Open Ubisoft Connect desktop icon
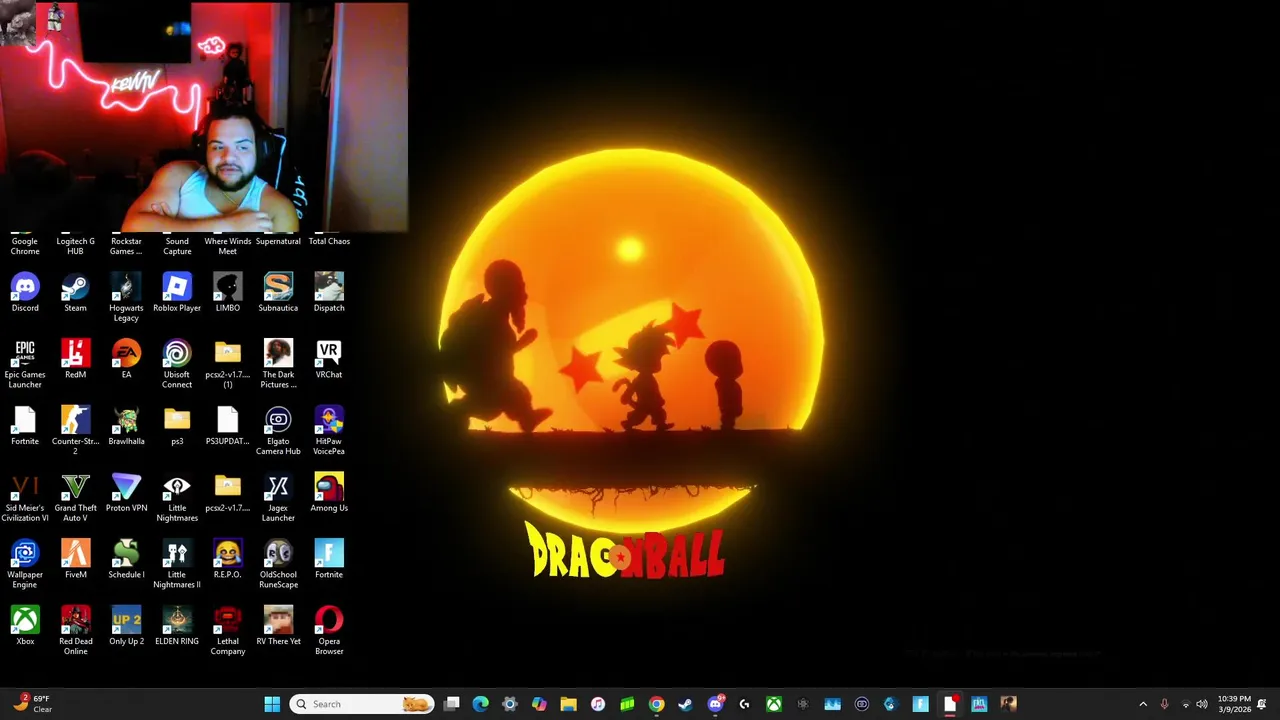1280x720 pixels. pos(177,364)
